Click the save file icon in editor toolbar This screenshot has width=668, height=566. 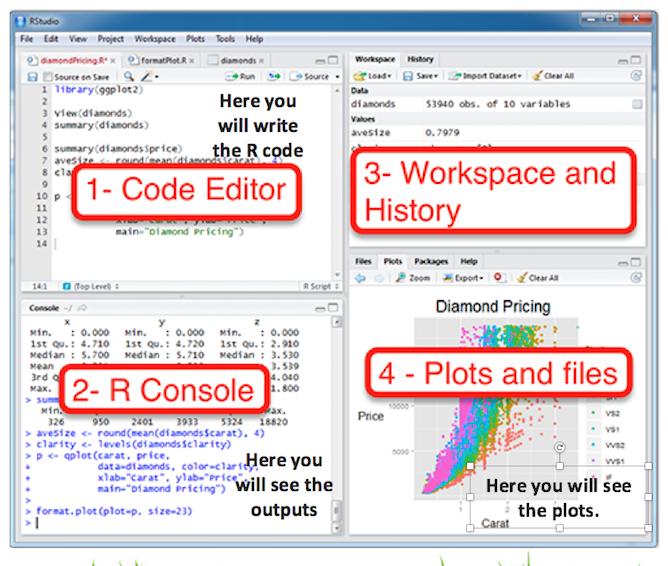[x=33, y=76]
